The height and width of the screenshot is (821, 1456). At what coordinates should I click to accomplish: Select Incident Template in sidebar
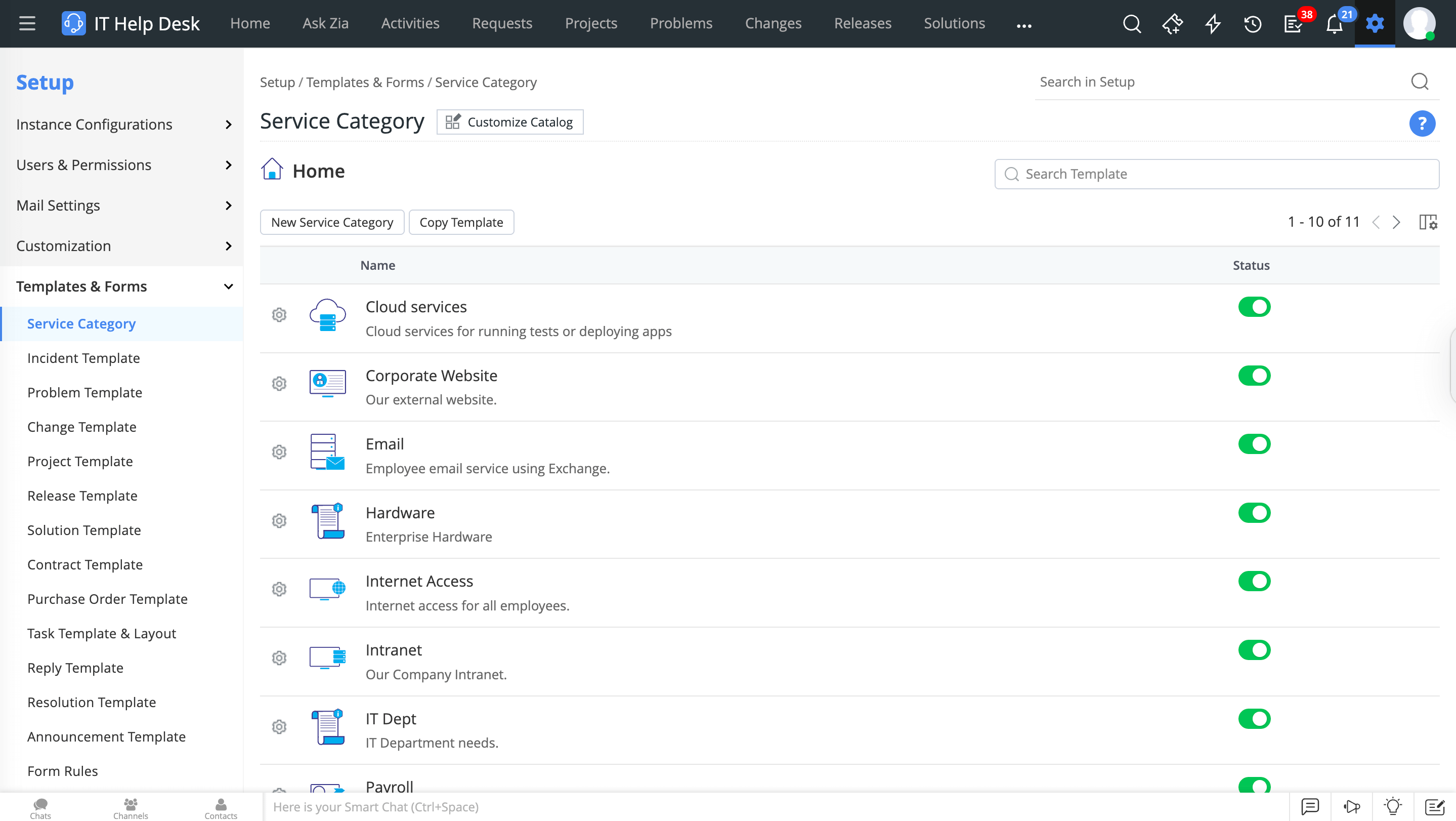[x=83, y=358]
